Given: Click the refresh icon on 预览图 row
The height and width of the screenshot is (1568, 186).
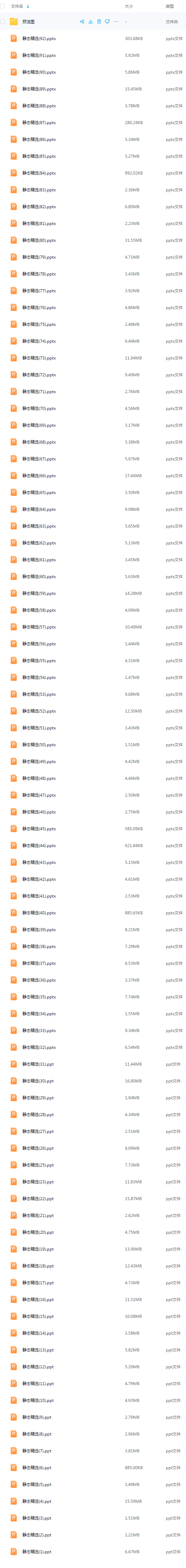Looking at the screenshot, I should [107, 21].
